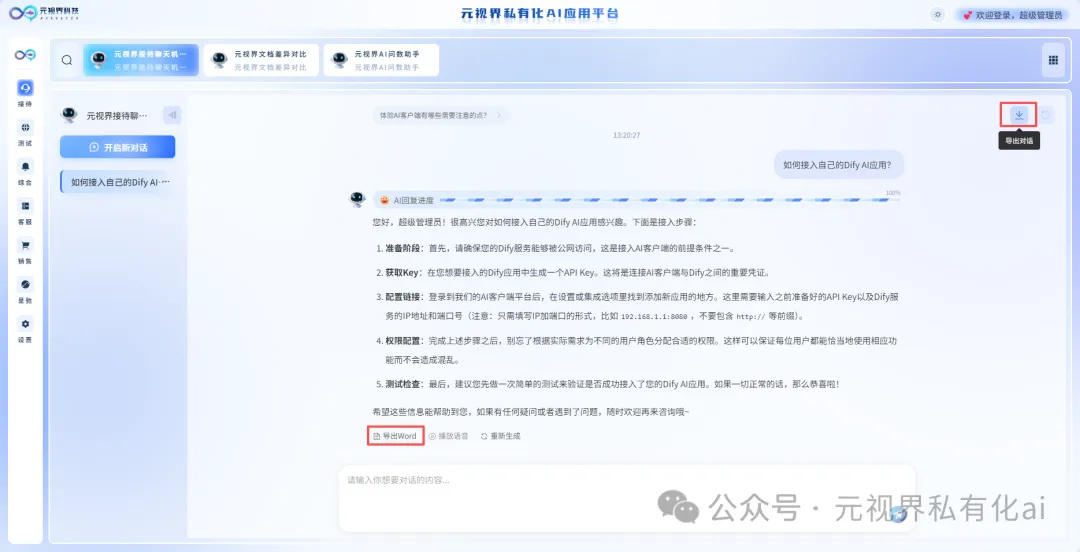This screenshot has height=552, width=1080.
Task: Open the 星驰 section in the sidebar
Action: point(25,290)
